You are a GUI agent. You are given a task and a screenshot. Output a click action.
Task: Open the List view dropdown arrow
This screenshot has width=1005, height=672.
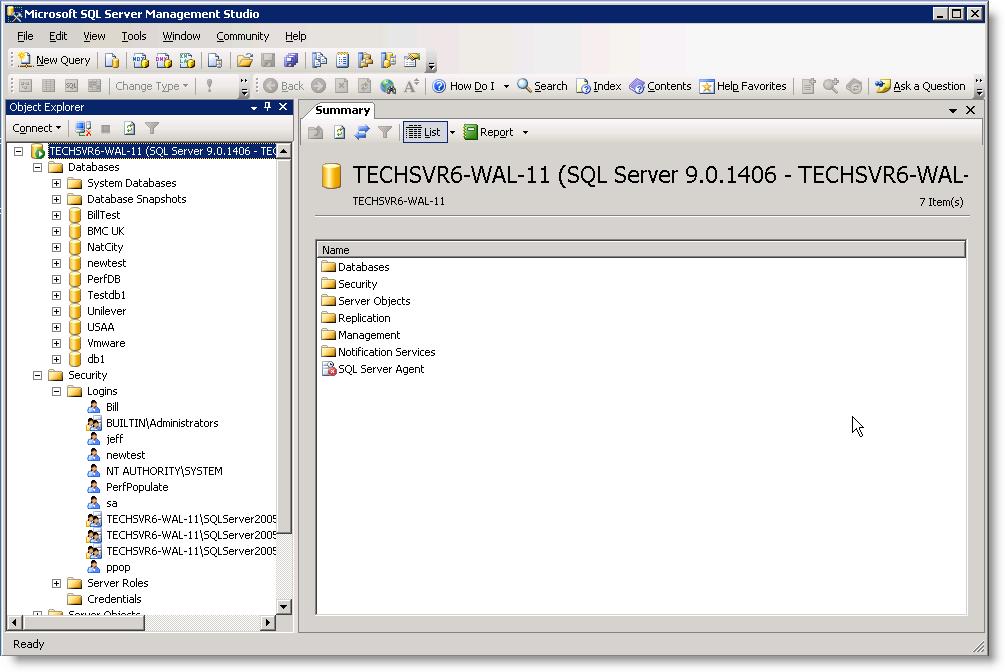coord(453,132)
